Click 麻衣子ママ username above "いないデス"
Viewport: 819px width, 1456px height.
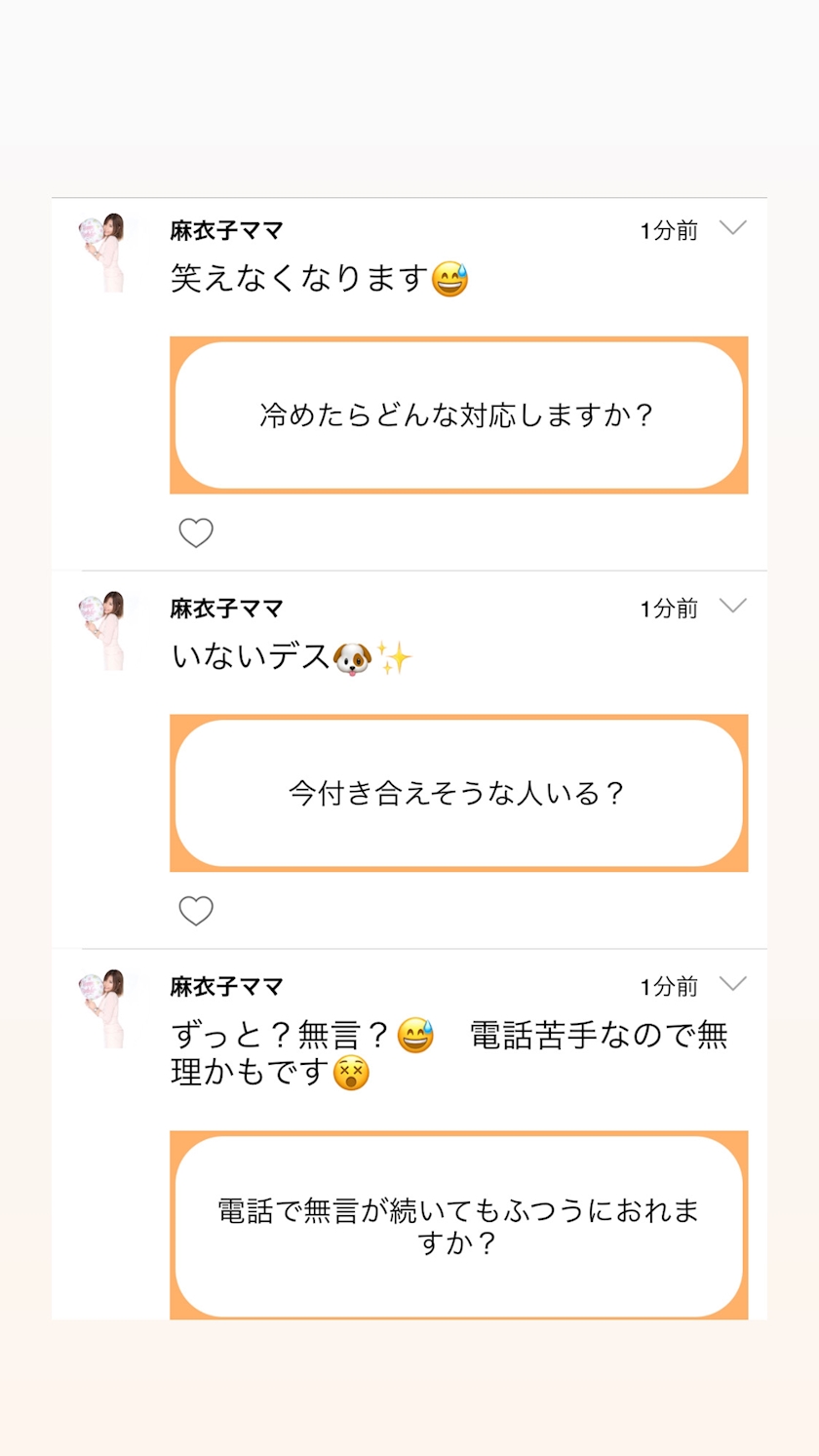pos(226,609)
